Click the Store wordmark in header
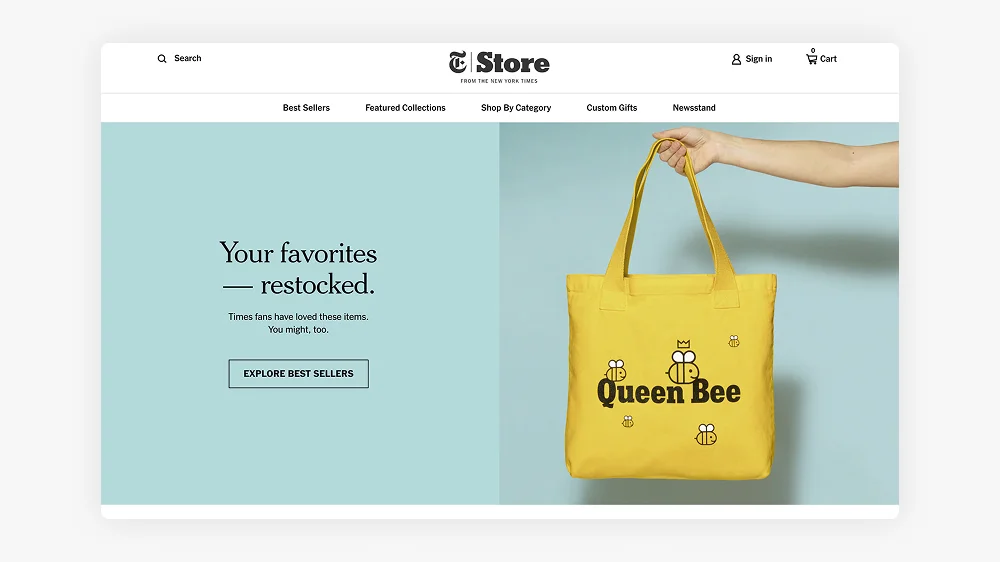This screenshot has width=1000, height=562. [x=513, y=63]
